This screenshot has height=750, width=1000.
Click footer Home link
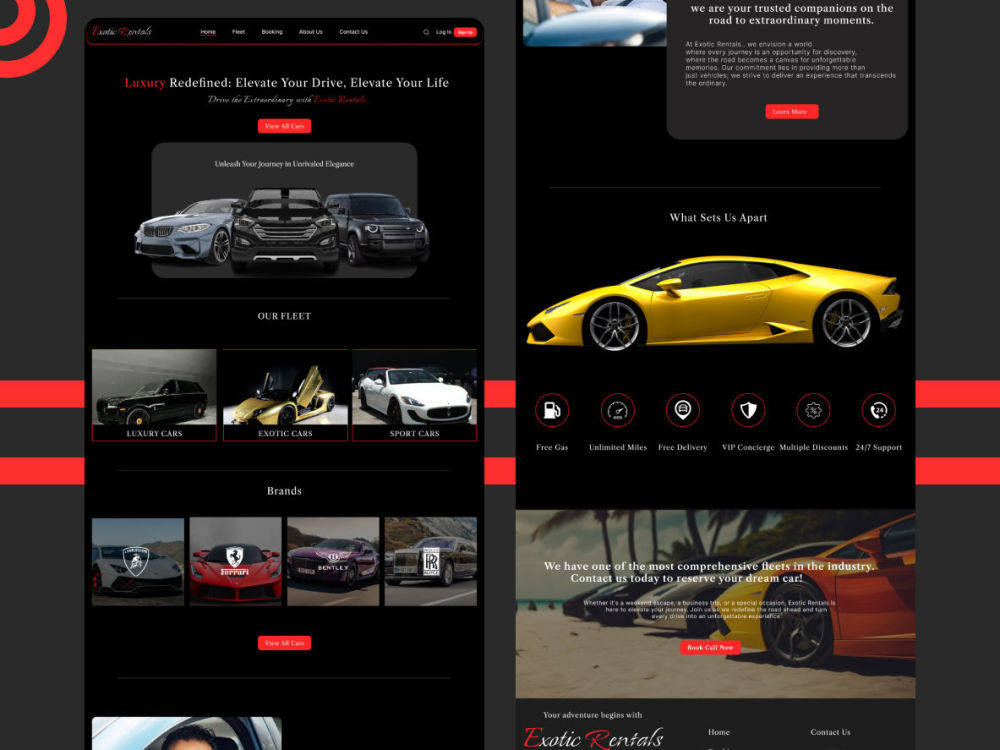(x=719, y=732)
